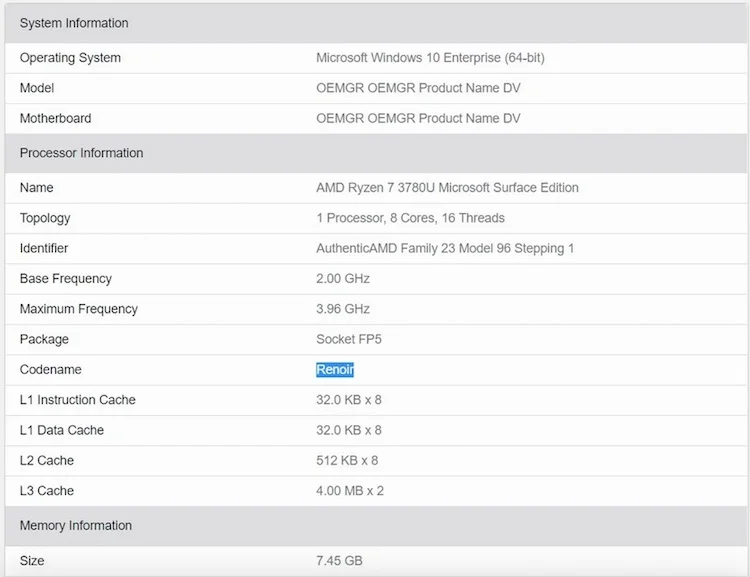The image size is (750, 577).
Task: Click the L1 Data Cache value '32.0 KB x 8'
Action: click(349, 430)
